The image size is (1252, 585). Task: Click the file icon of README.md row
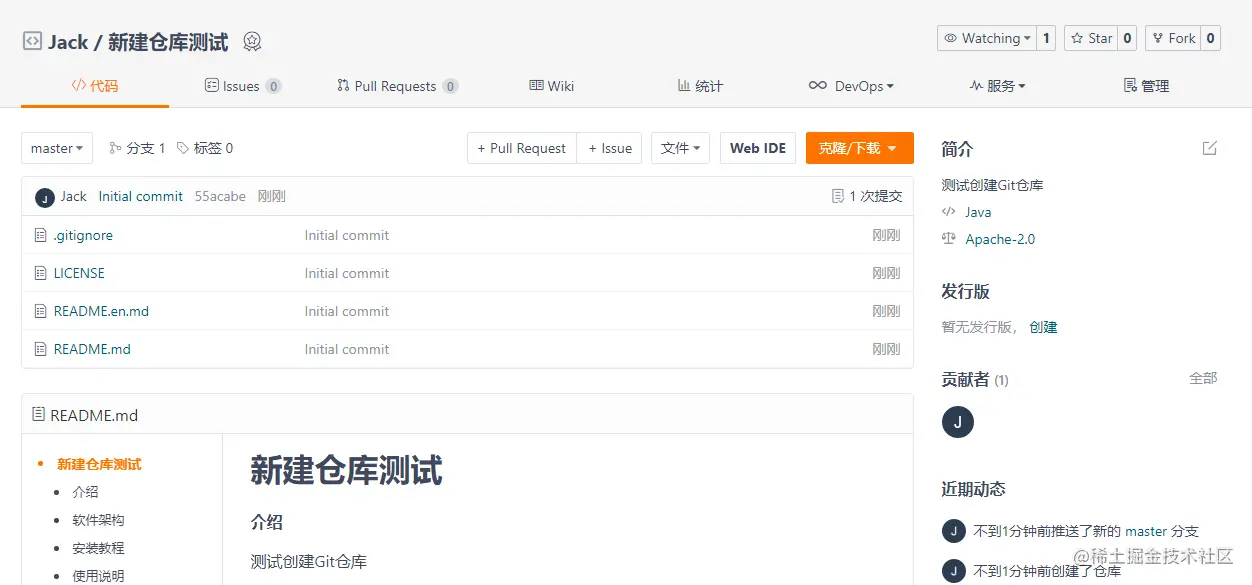point(41,350)
